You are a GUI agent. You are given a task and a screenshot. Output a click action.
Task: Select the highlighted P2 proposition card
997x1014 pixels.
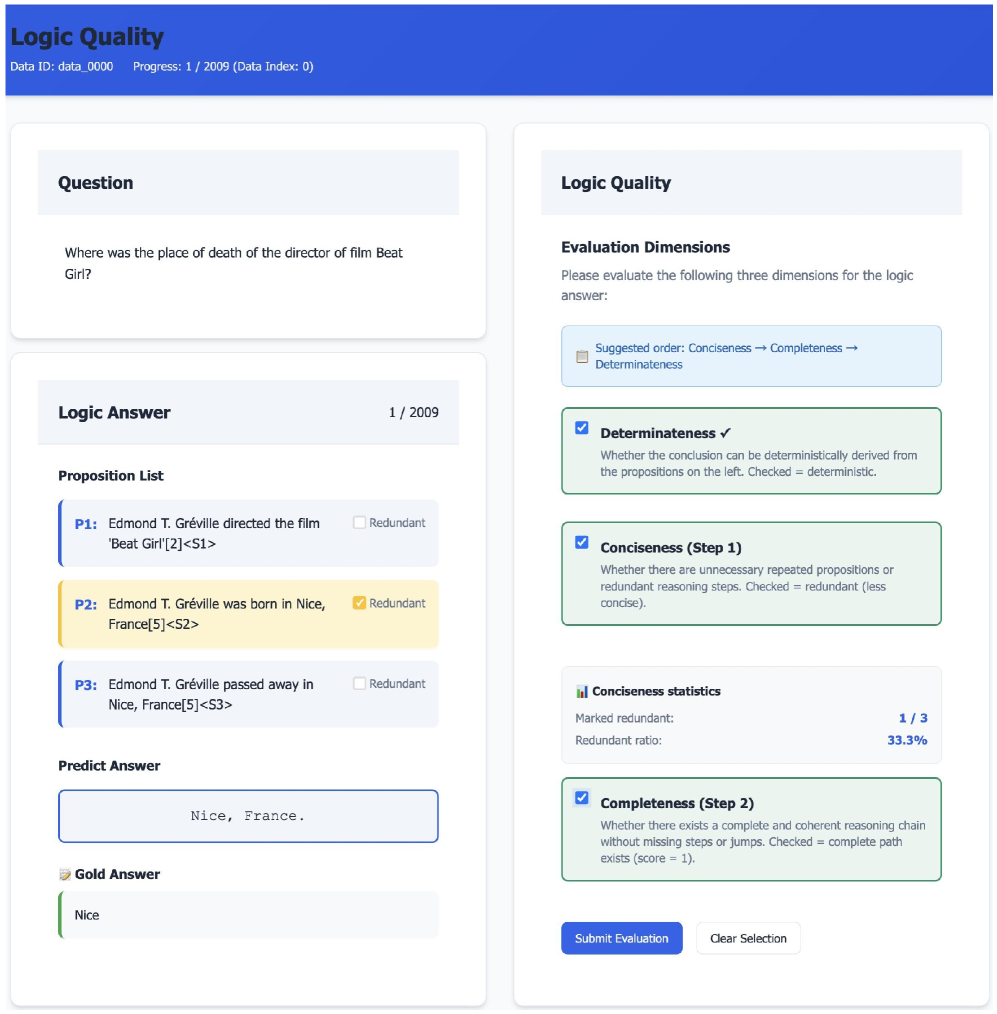[216, 614]
